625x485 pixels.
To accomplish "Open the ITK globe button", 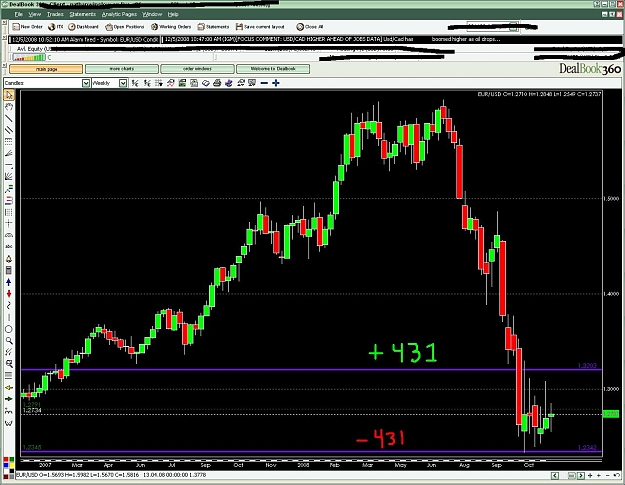I will click(x=55, y=27).
